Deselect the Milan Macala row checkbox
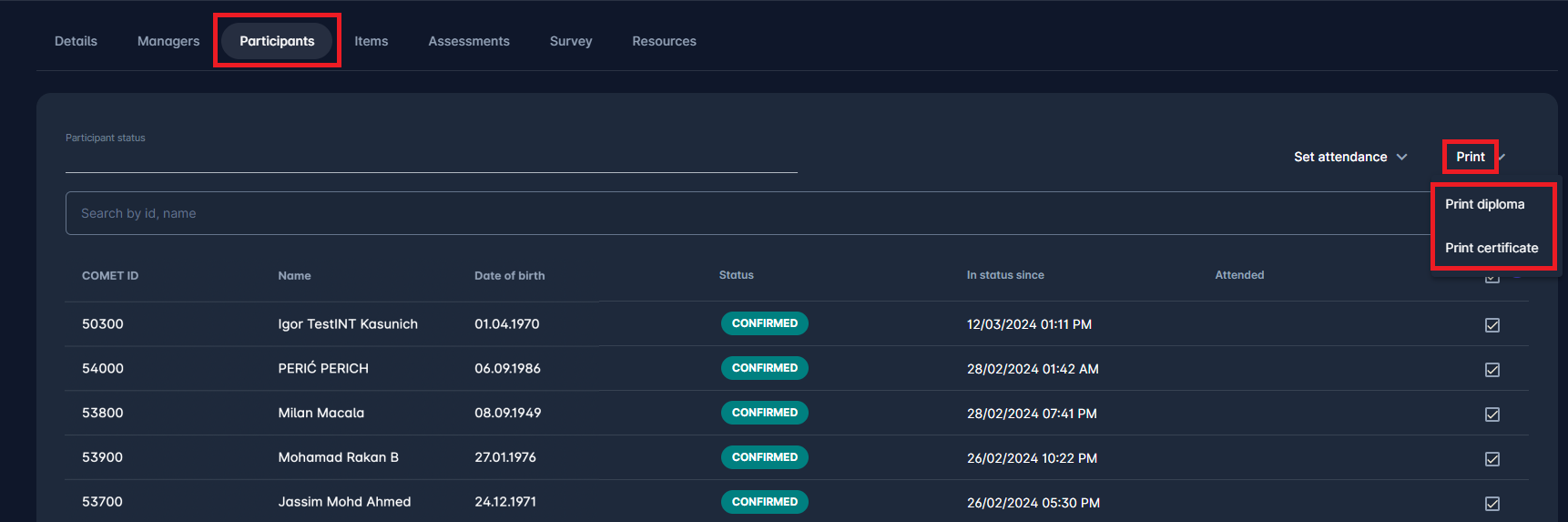 pyautogui.click(x=1492, y=415)
